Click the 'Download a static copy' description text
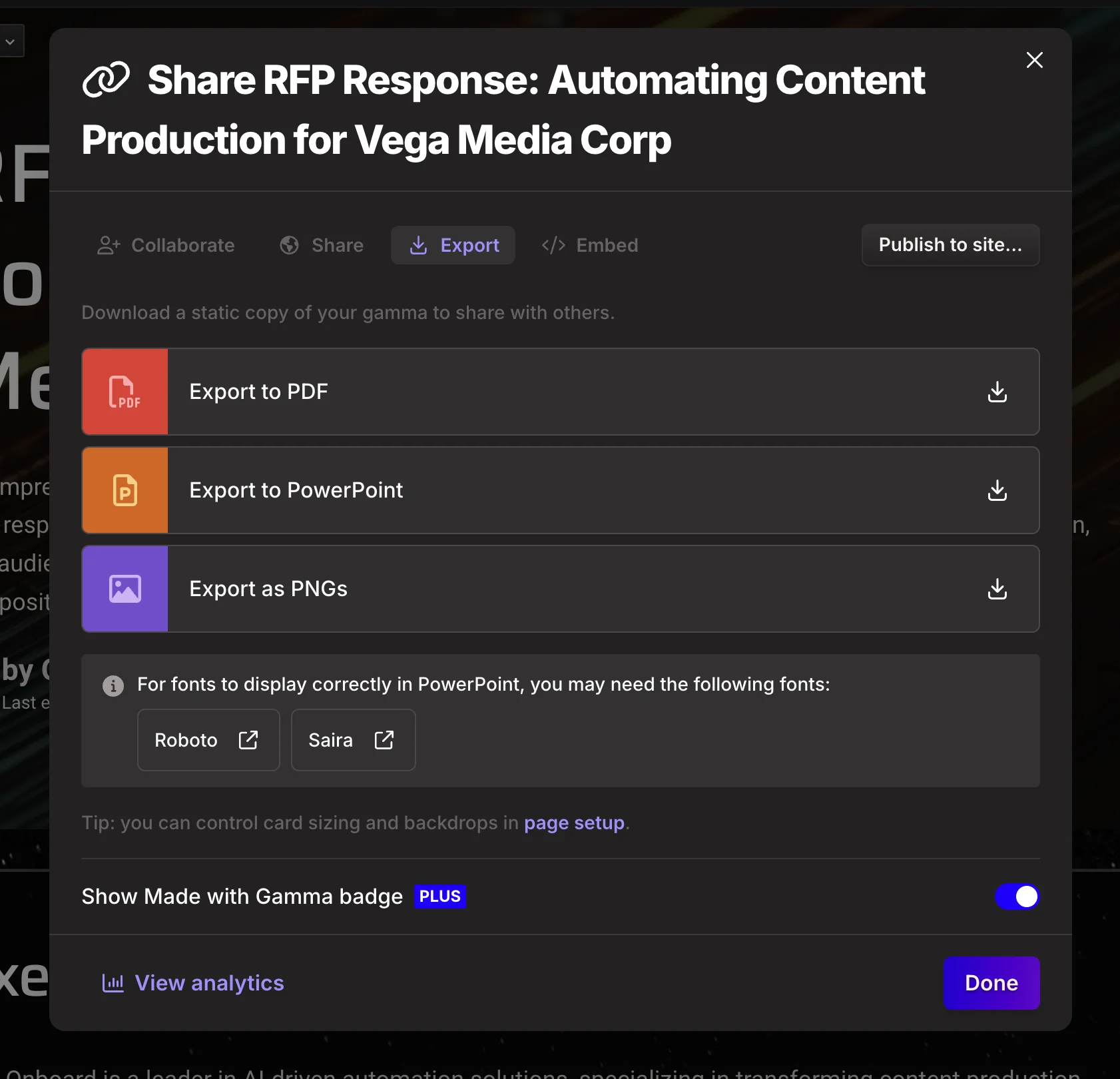The height and width of the screenshot is (1079, 1120). coord(348,312)
